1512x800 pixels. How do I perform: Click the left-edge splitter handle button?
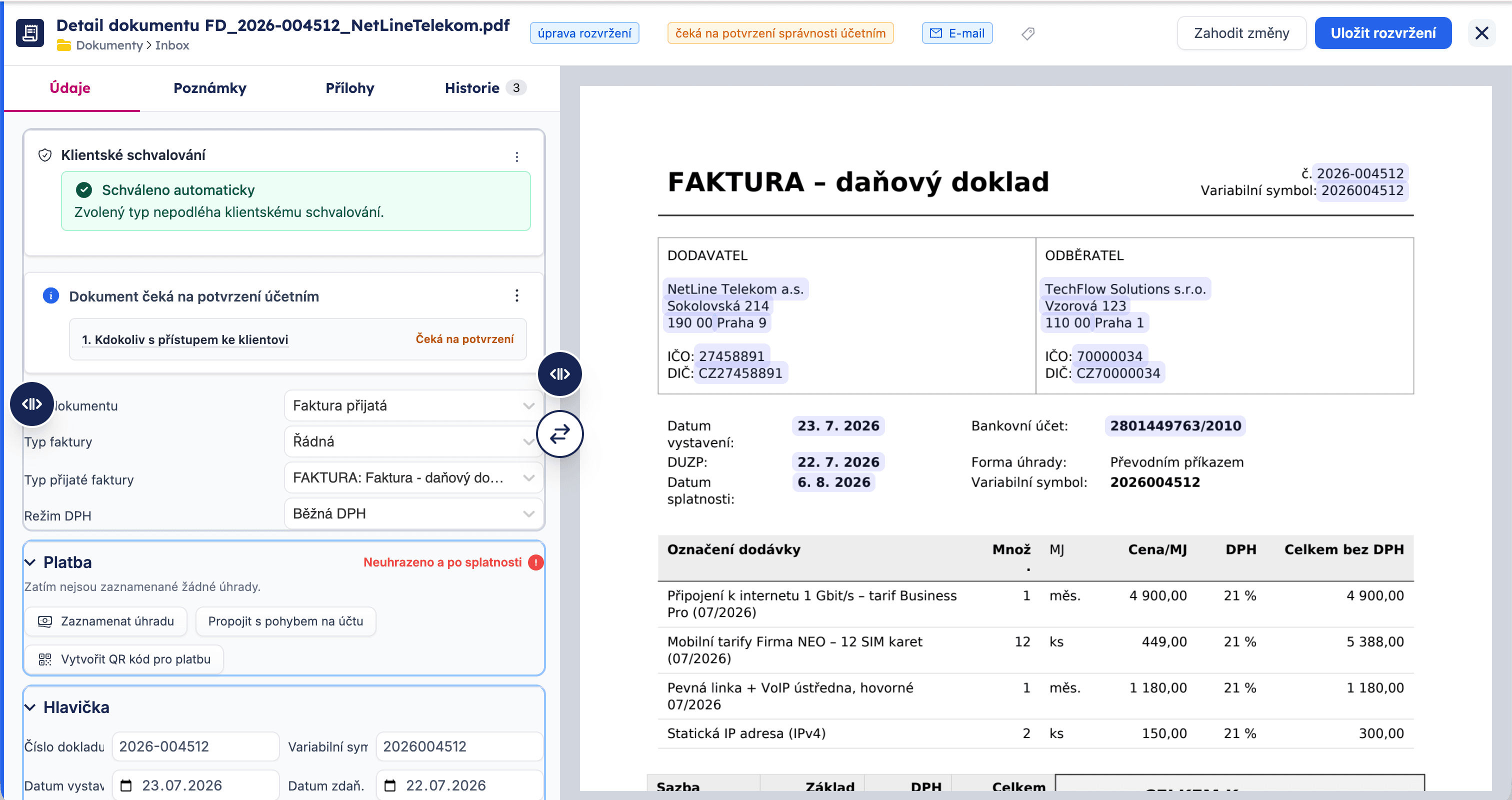[x=31, y=404]
